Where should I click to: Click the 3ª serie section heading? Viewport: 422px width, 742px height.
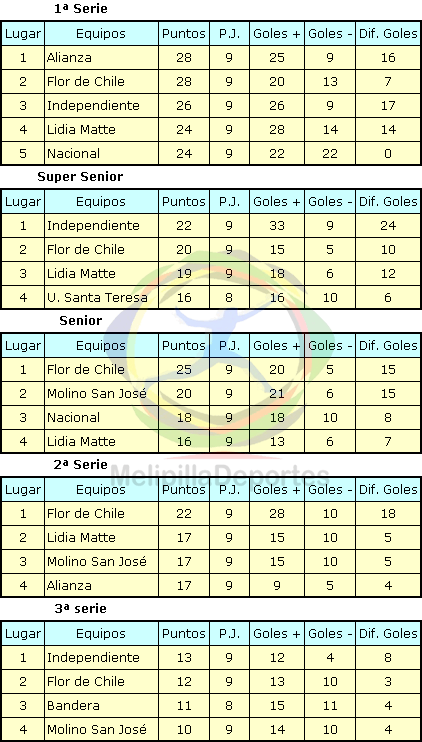(80, 608)
